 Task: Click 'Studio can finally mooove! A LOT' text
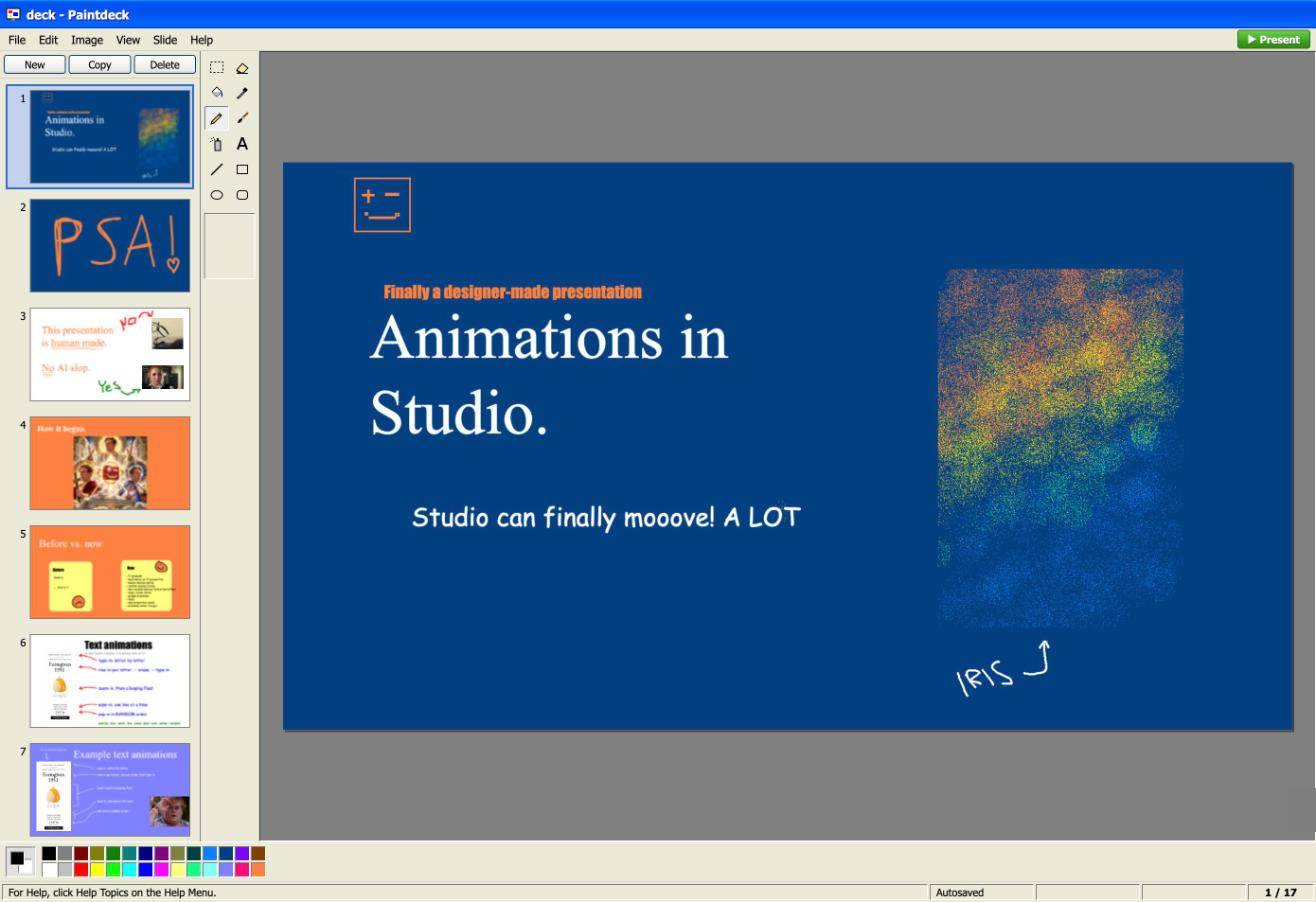point(606,517)
